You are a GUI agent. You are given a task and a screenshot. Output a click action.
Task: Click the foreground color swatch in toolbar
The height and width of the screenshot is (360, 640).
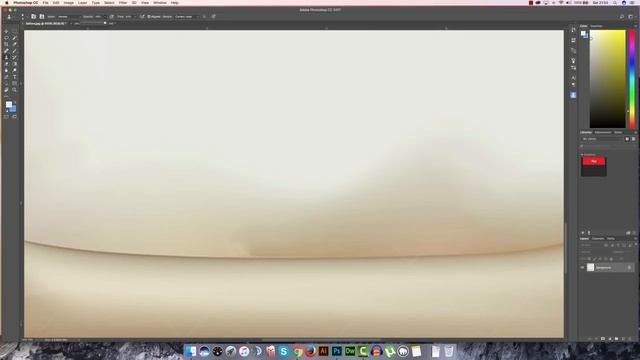[x=9, y=104]
